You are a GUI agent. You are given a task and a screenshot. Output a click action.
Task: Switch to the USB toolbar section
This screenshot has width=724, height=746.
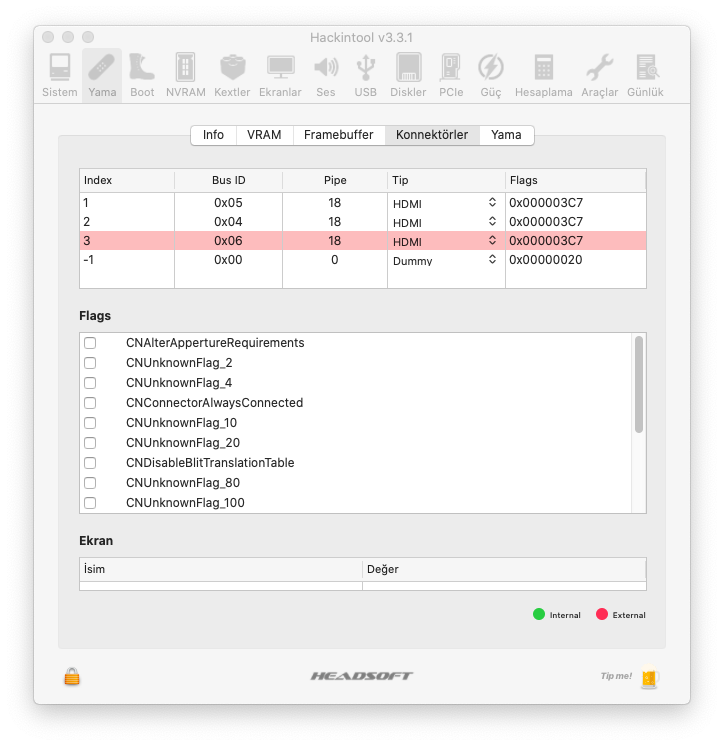tap(365, 75)
